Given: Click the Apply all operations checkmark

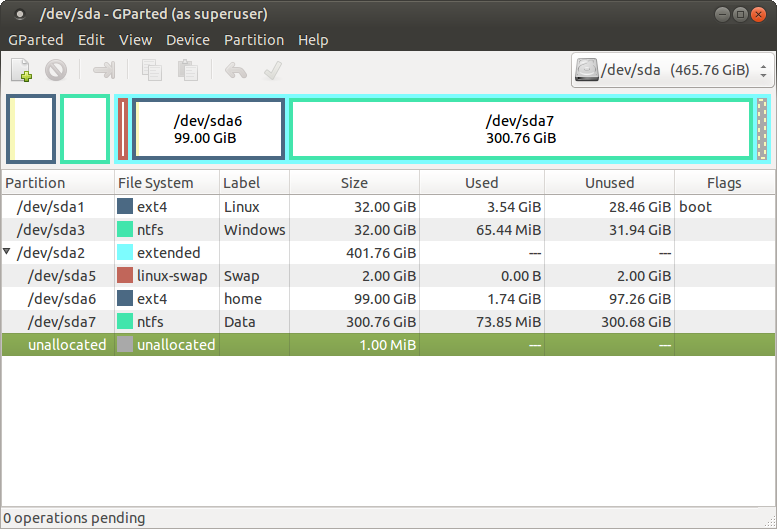Looking at the screenshot, I should (270, 70).
